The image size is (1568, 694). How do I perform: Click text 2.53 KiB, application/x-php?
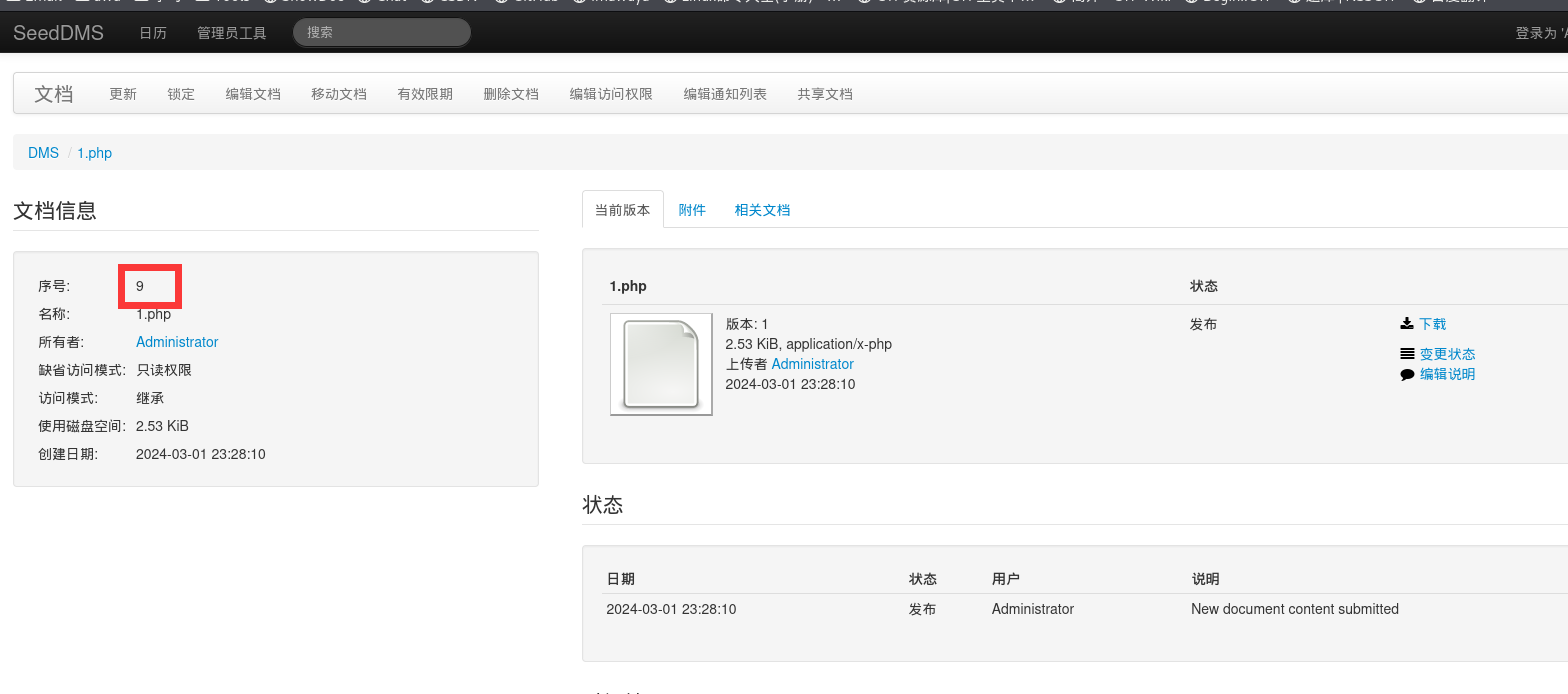(x=808, y=344)
